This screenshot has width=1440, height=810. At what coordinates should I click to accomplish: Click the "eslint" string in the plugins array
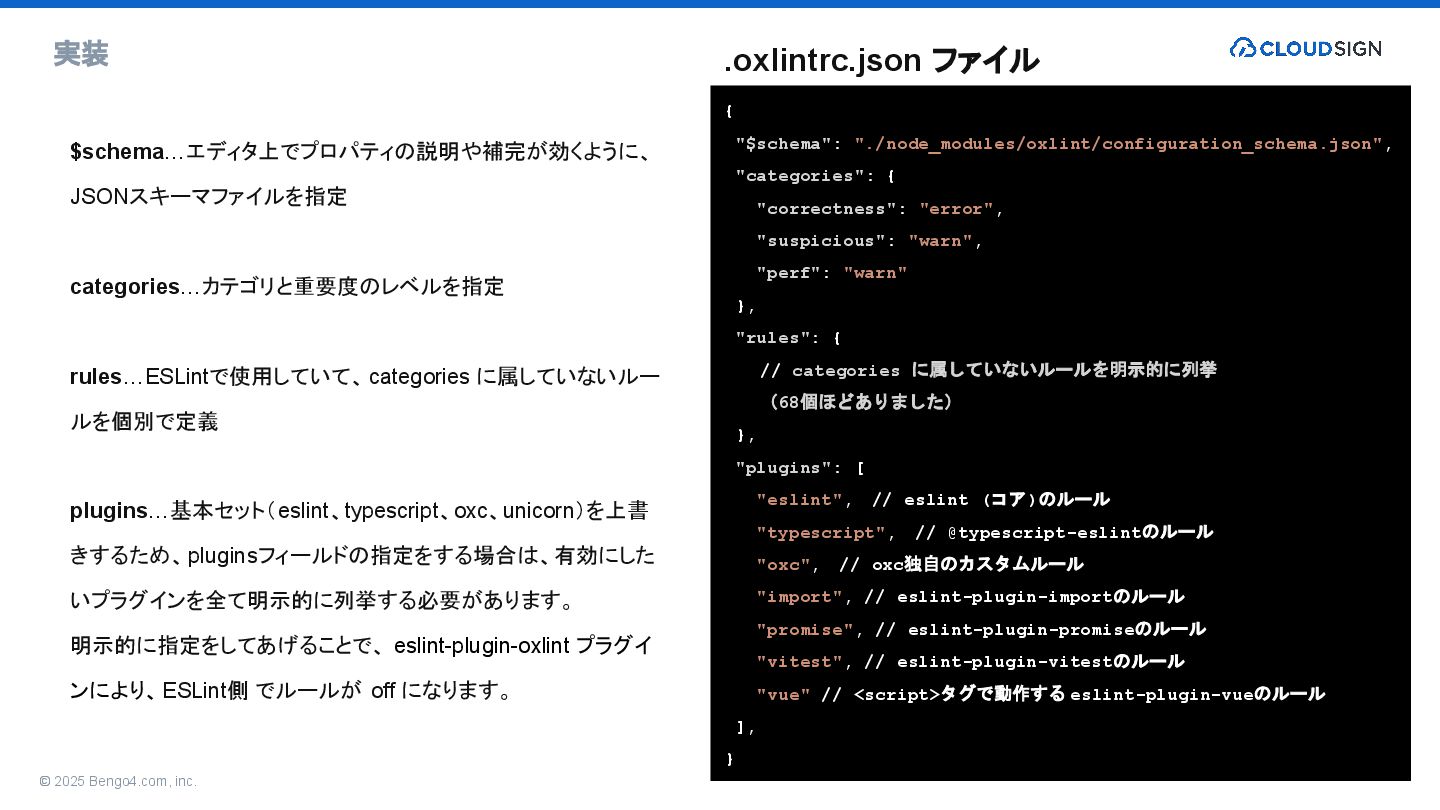[x=800, y=500]
